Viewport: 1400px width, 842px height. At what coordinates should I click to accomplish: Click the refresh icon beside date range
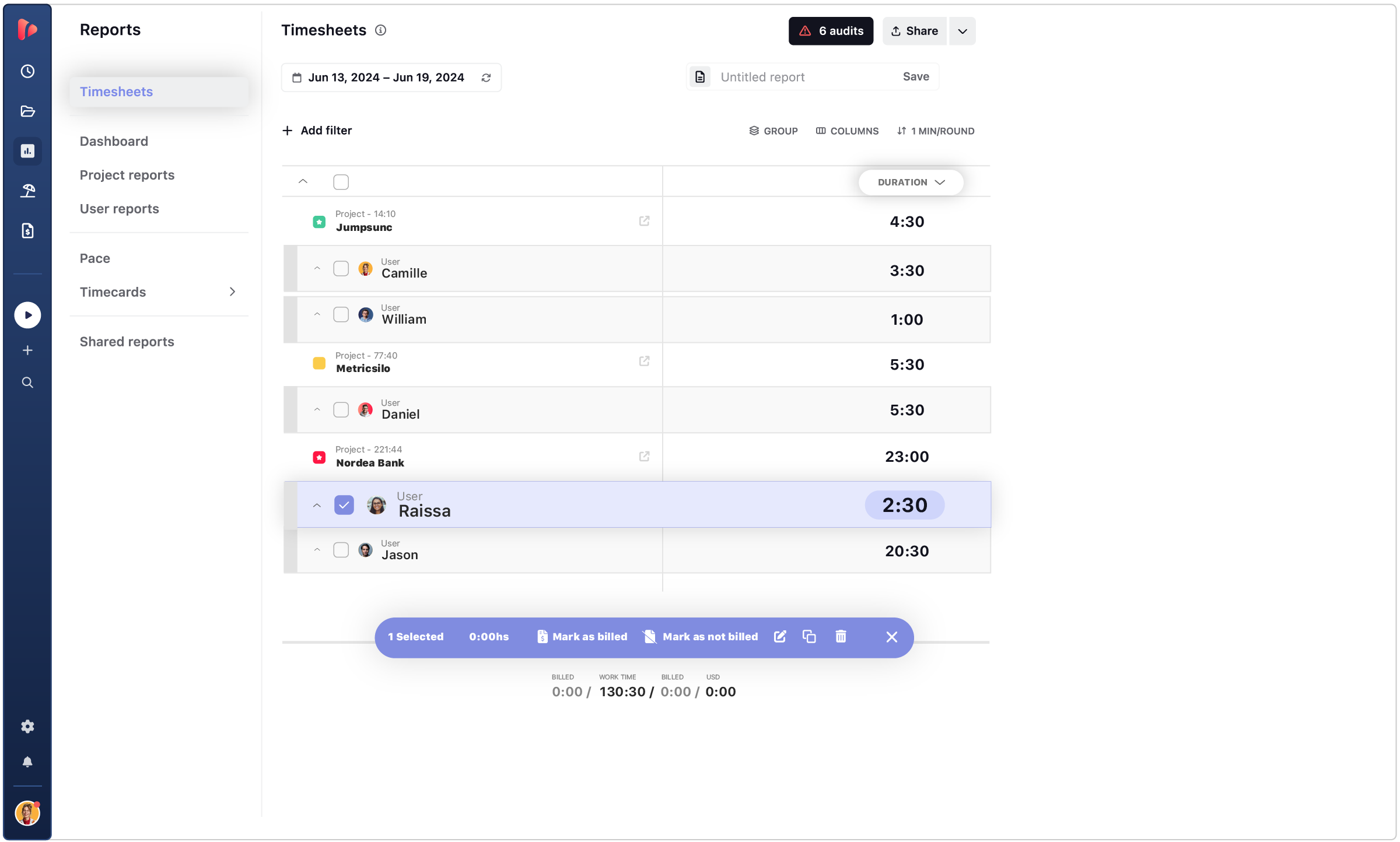pyautogui.click(x=486, y=78)
